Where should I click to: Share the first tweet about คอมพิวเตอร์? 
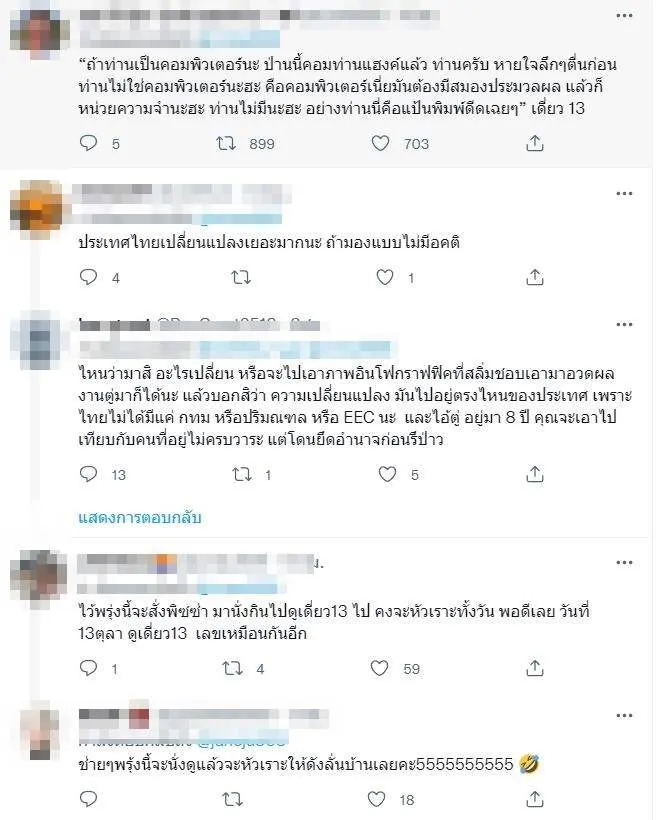[535, 143]
